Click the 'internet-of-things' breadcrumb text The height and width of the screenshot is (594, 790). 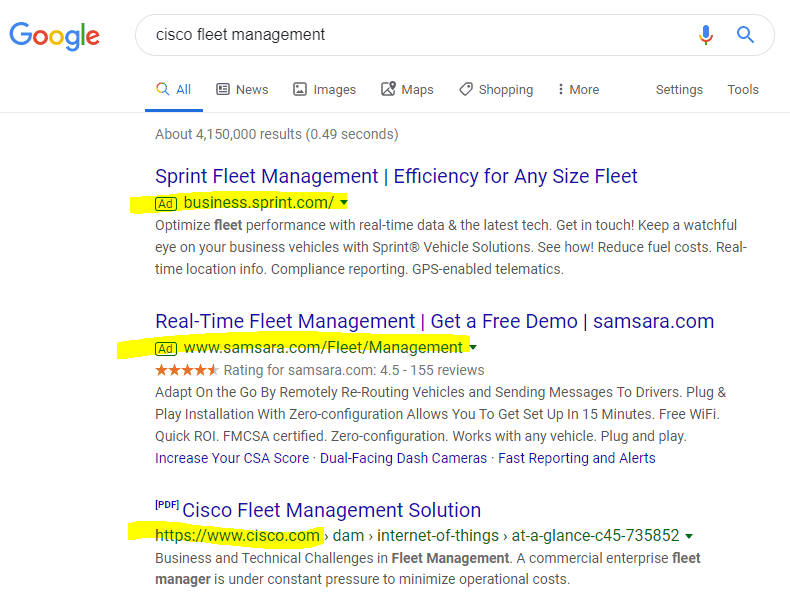point(438,536)
